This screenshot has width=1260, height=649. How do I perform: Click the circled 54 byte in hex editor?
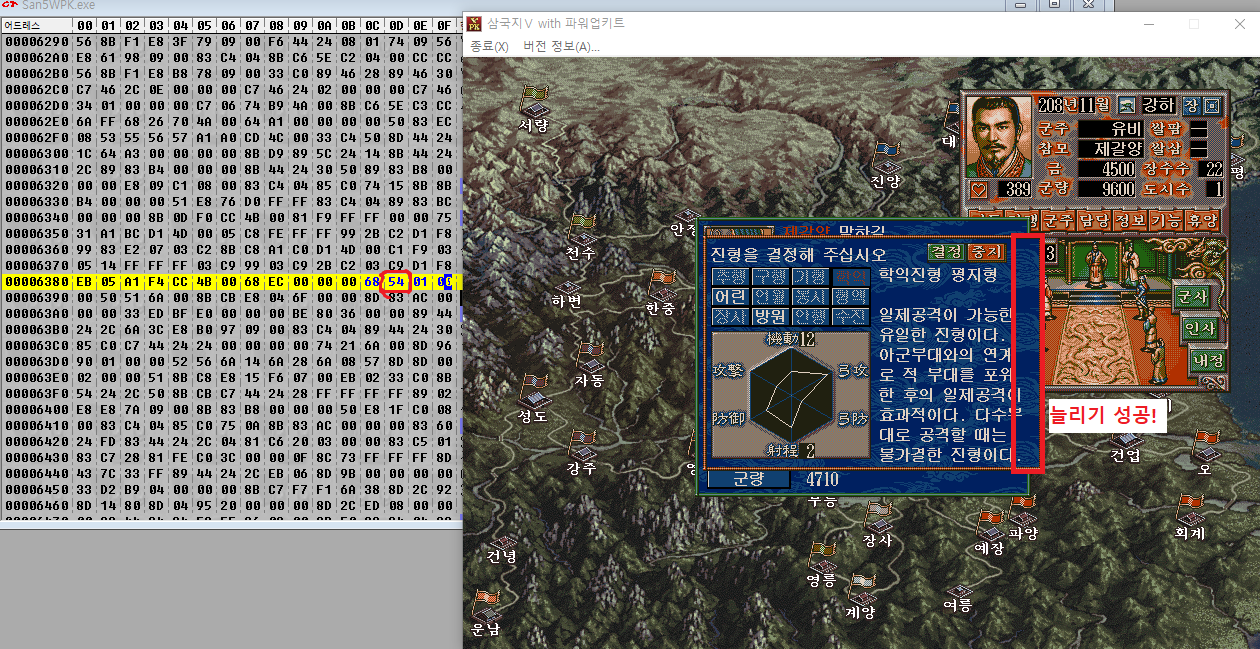click(x=396, y=282)
